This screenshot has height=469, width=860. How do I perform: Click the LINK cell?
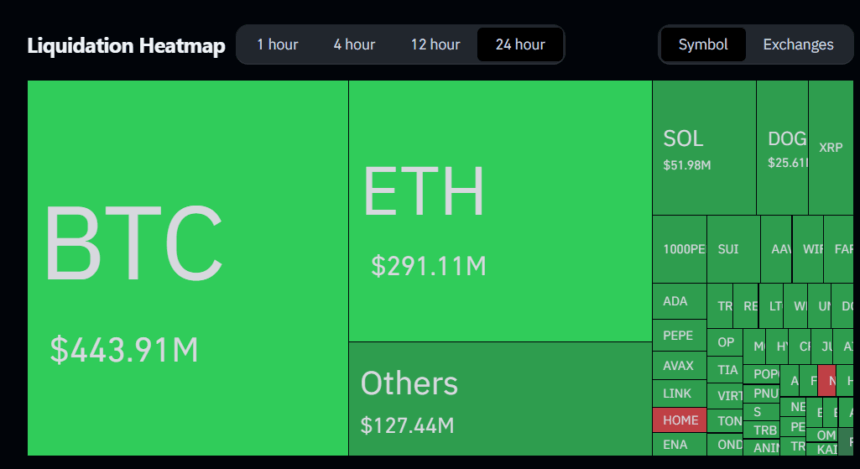tap(679, 394)
